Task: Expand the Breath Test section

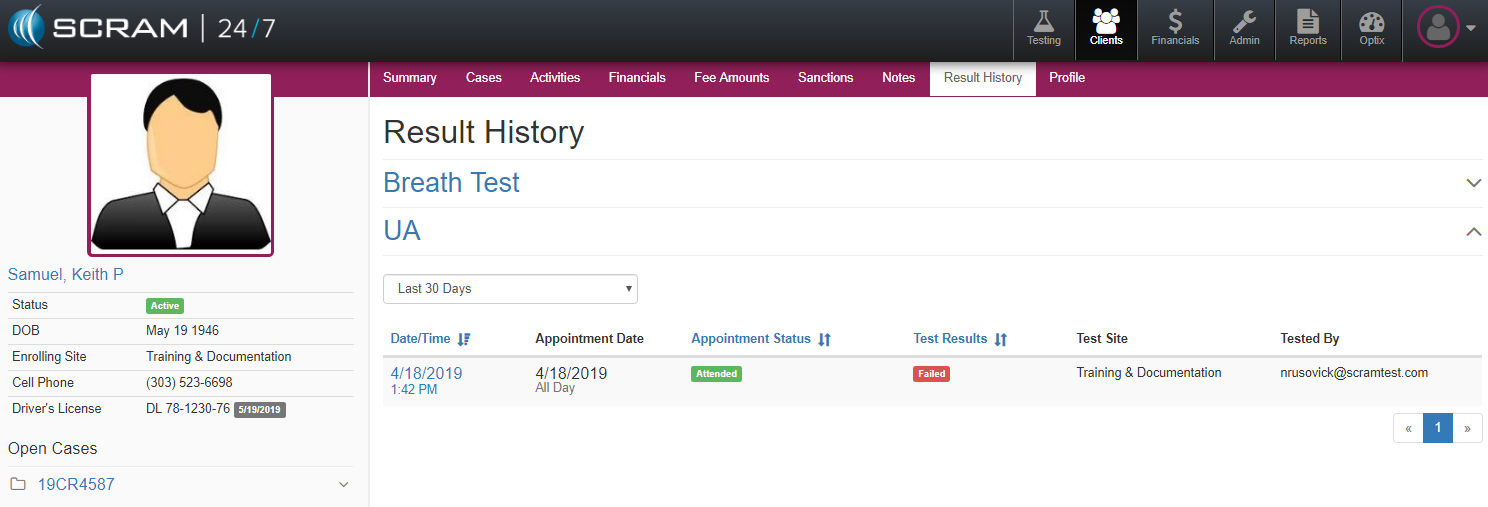Action: [x=1472, y=183]
